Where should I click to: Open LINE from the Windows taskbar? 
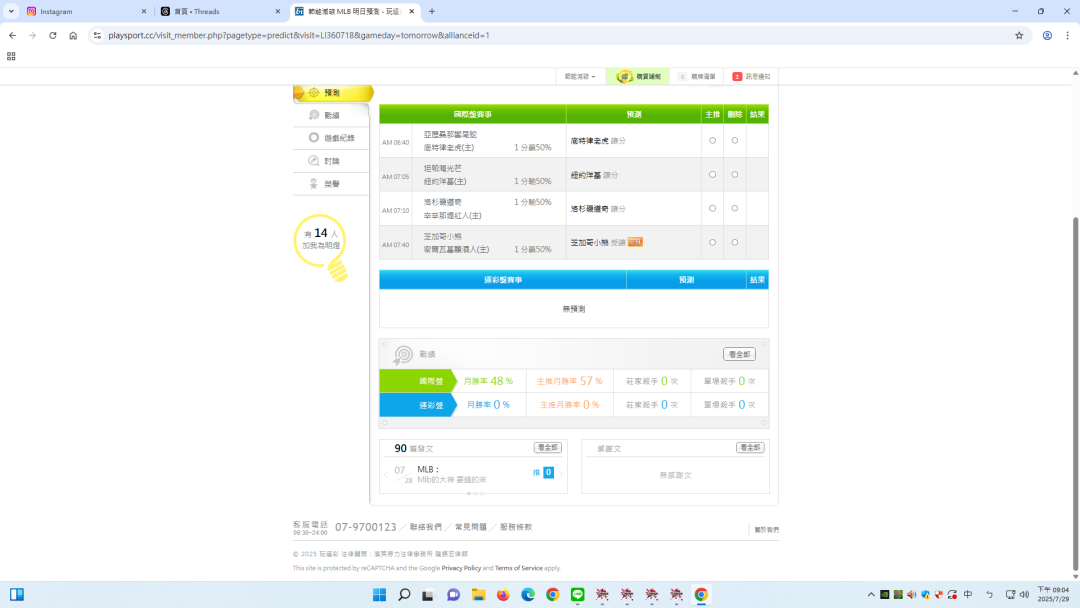coord(577,595)
